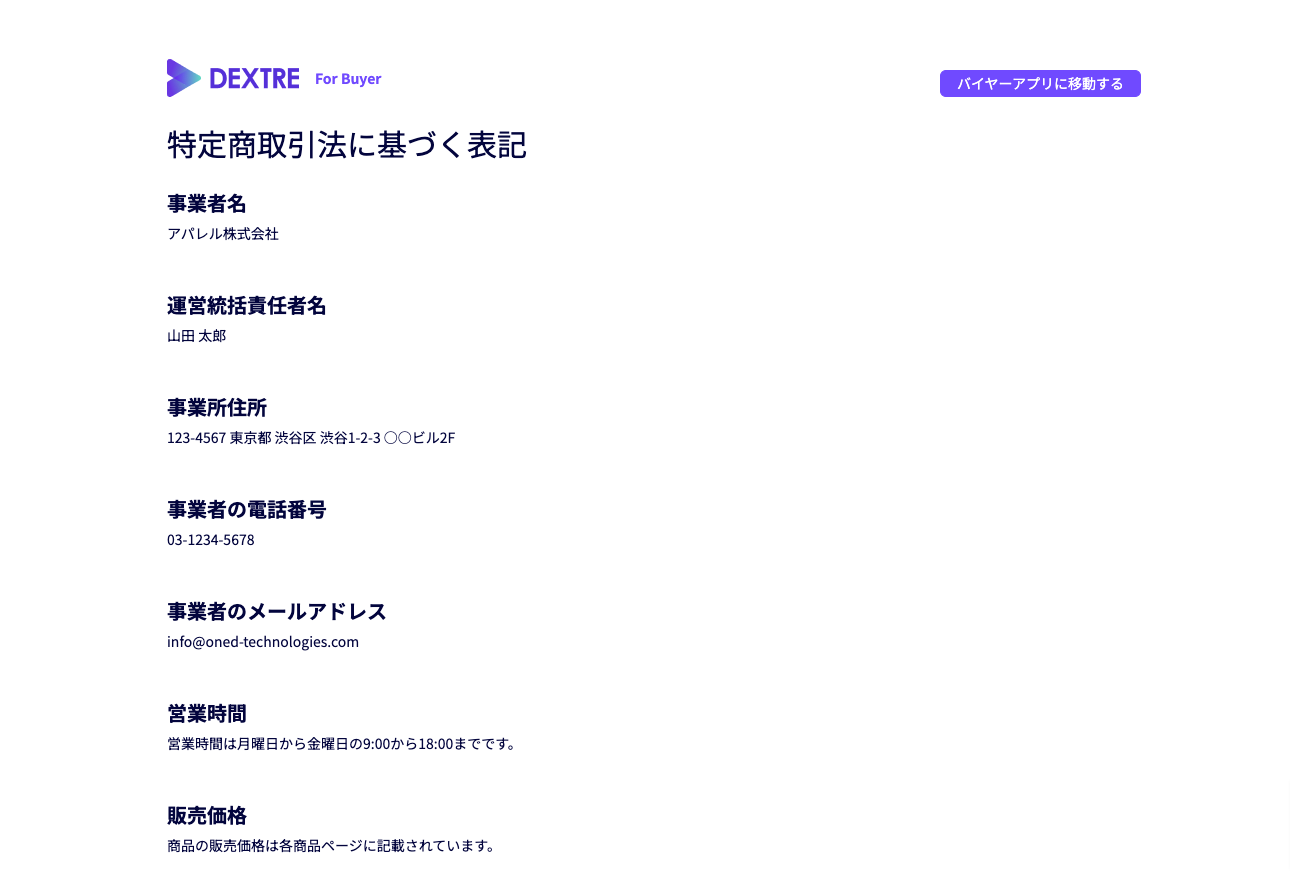Click the DEXTRE logo icon
Viewport: 1290px width, 896px height.
[184, 78]
